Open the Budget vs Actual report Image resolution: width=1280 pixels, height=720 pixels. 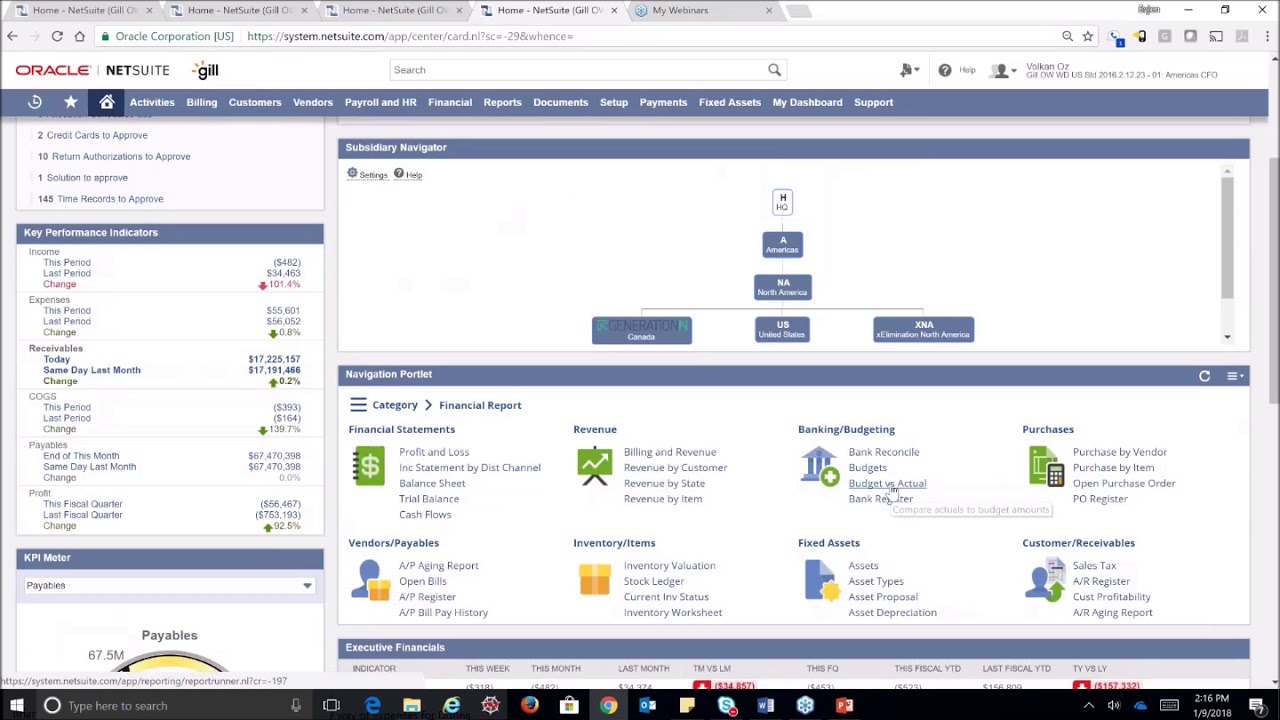(886, 483)
